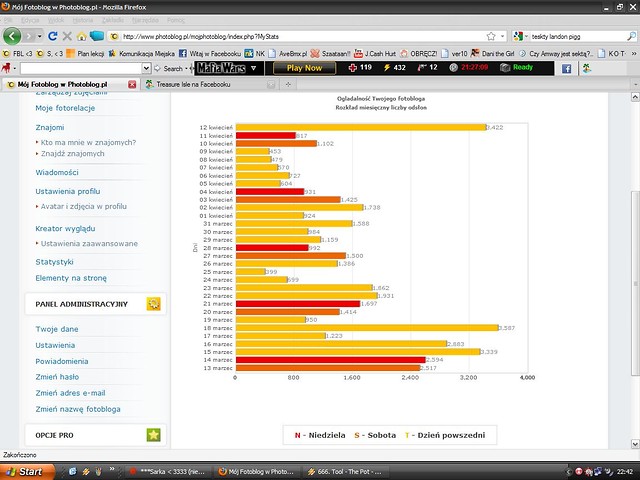640x480 pixels.
Task: Open Kreator wyglądu link
Action: (65, 229)
